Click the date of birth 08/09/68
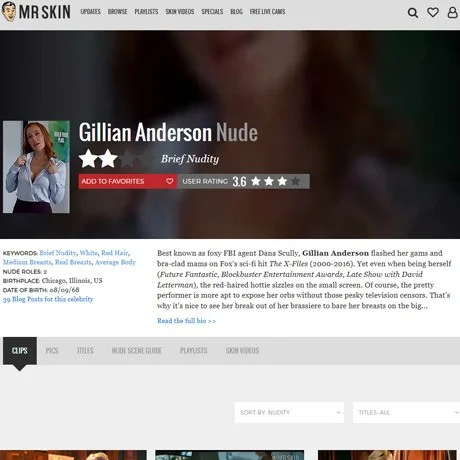The width and height of the screenshot is (460, 460). [x=64, y=290]
